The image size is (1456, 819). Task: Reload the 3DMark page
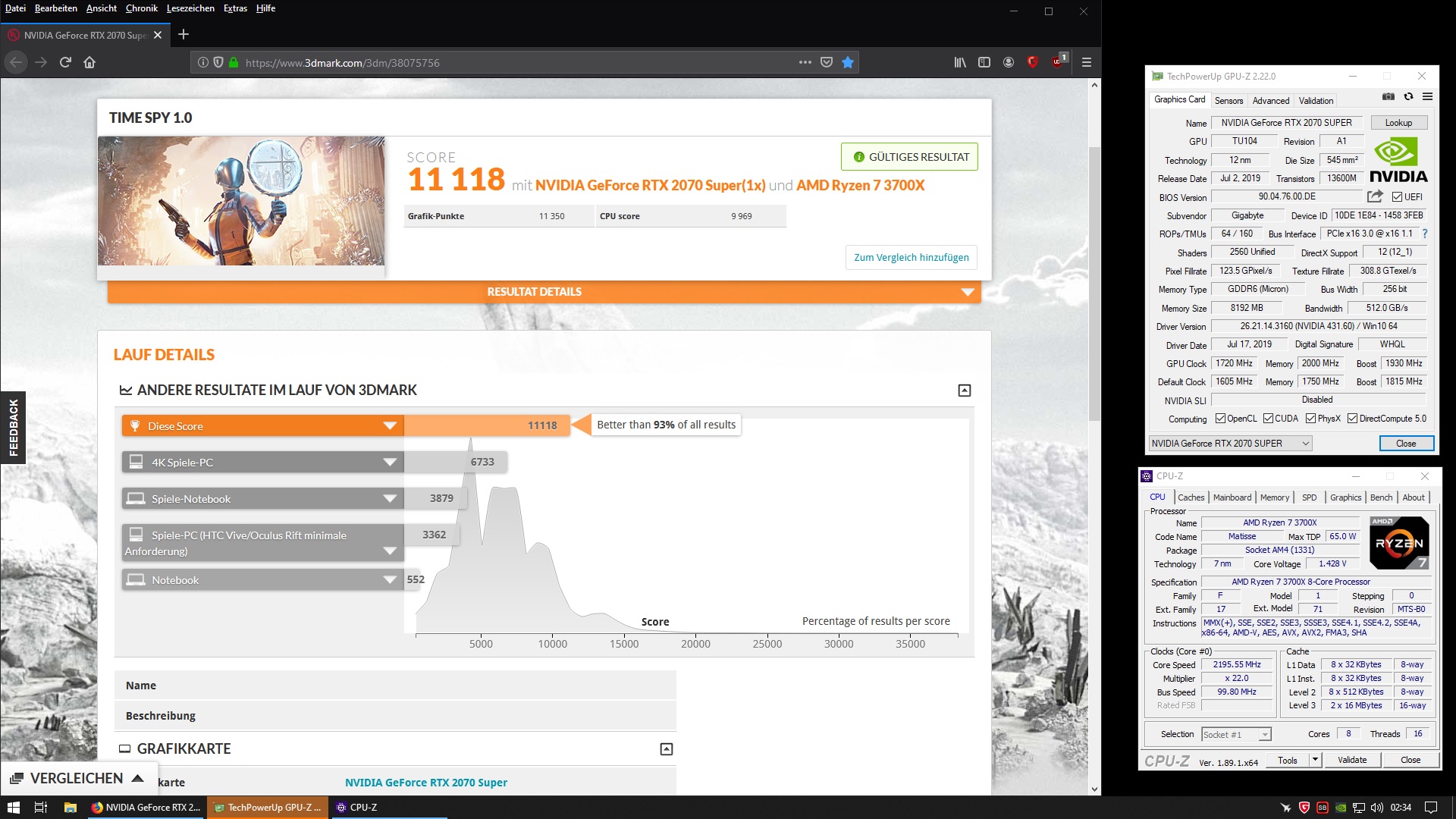[x=65, y=63]
